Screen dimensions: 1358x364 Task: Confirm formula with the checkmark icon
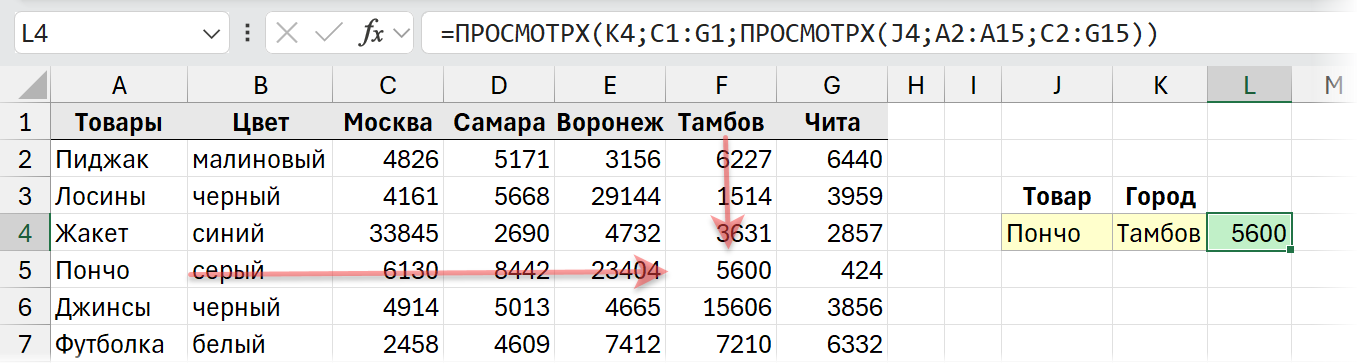pyautogui.click(x=329, y=34)
